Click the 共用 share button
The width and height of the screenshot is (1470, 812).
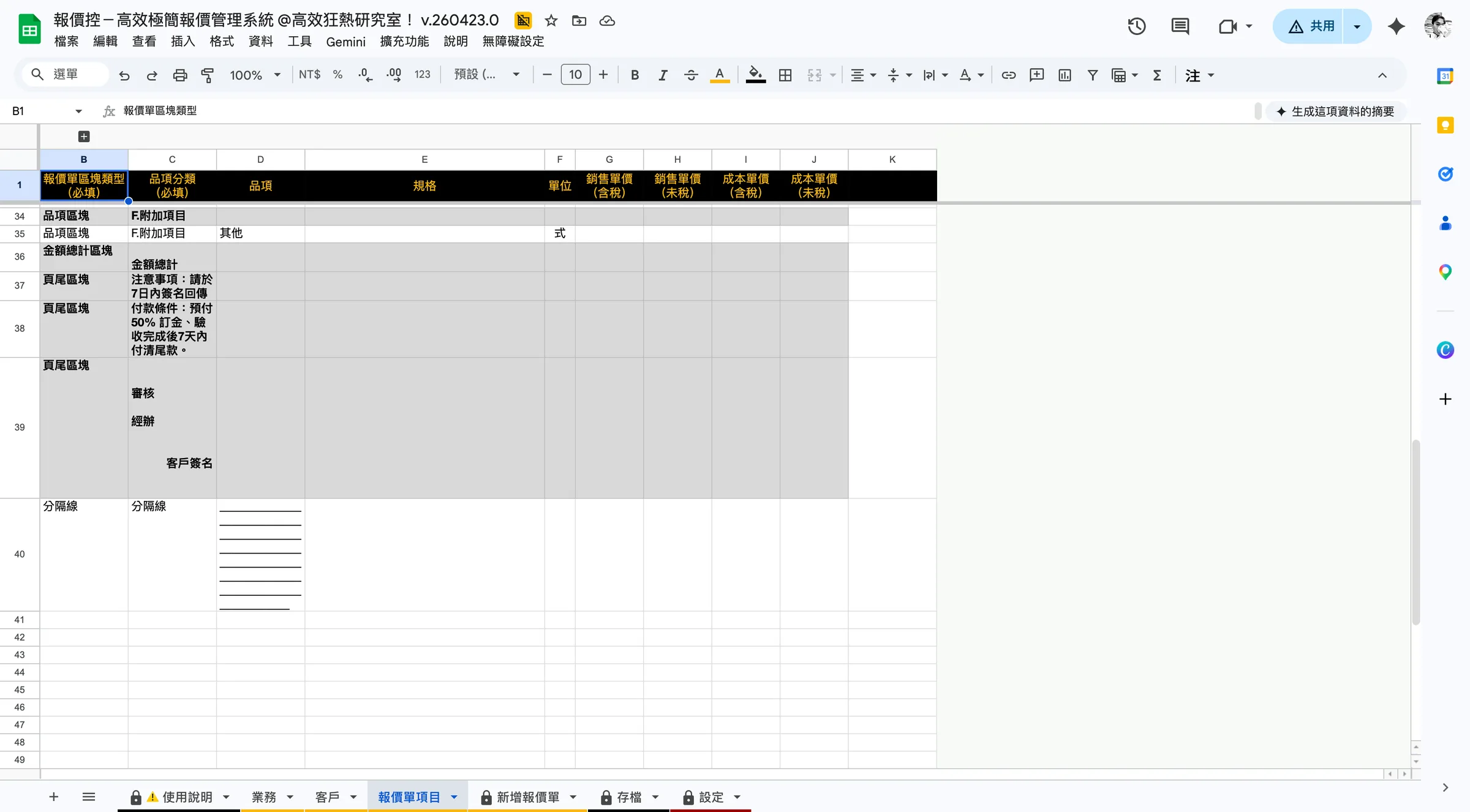coord(1308,26)
